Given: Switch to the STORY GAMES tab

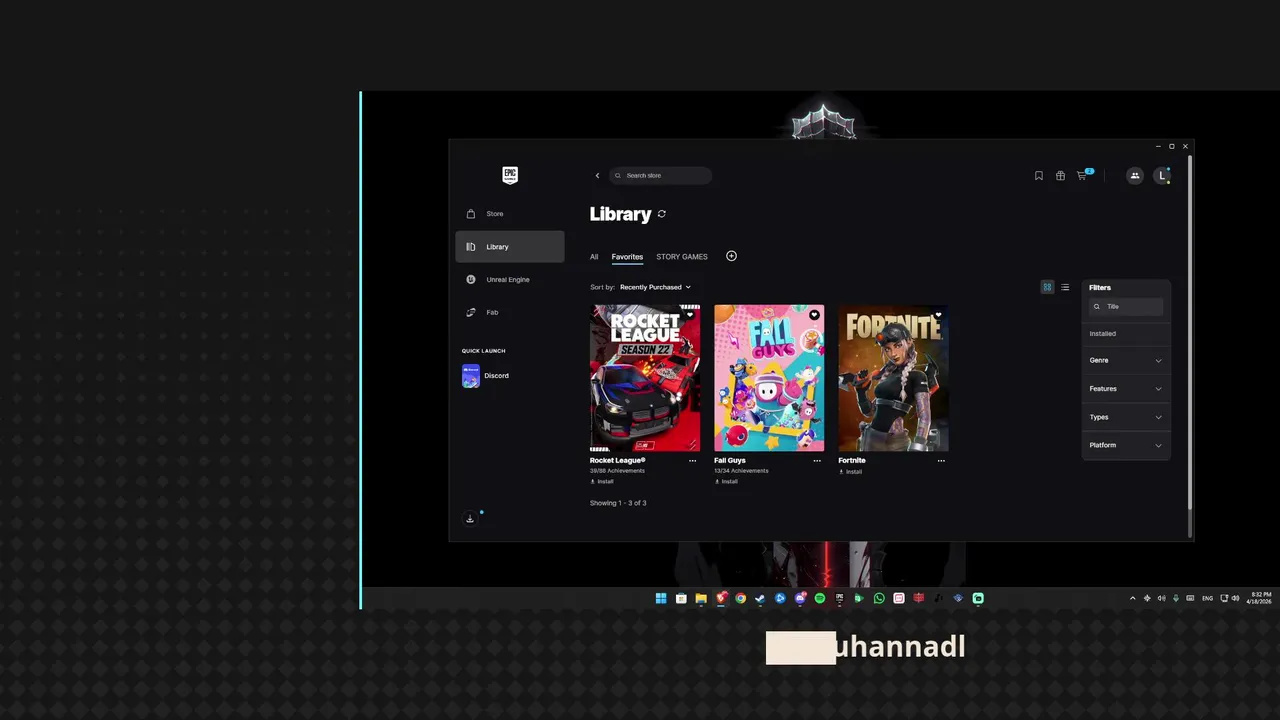Looking at the screenshot, I should click(x=682, y=257).
